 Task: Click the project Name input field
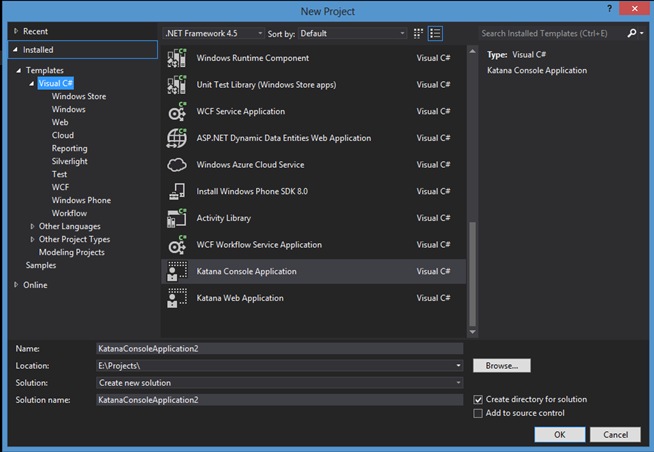(279, 349)
